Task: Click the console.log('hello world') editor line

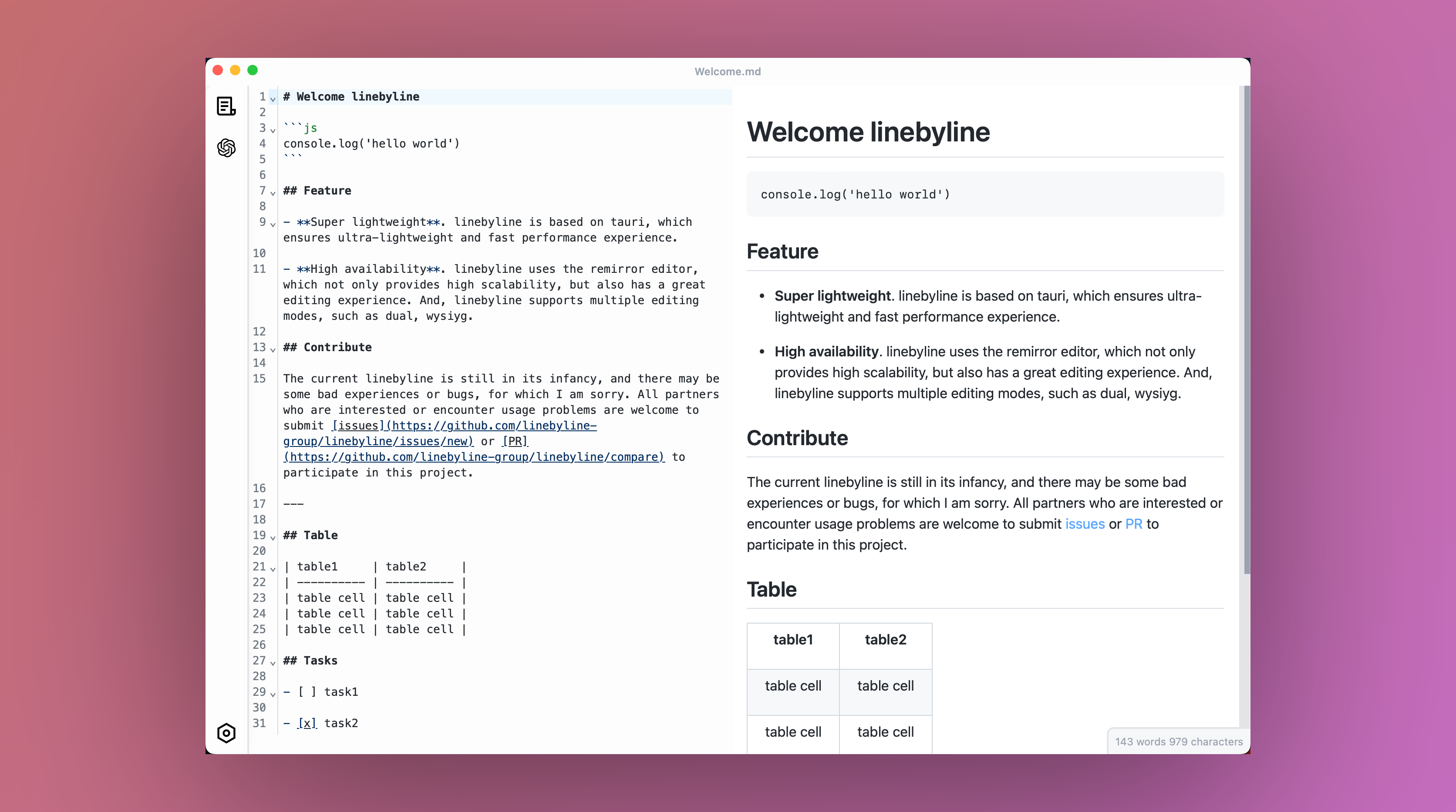Action: click(371, 144)
